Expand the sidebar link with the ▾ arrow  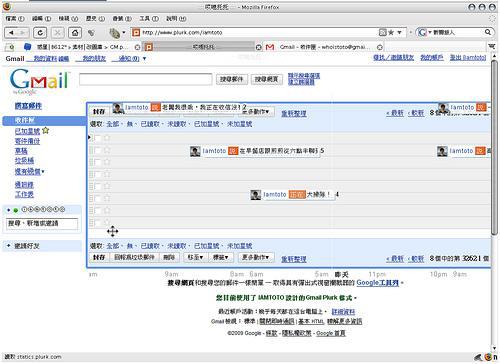coord(29,172)
